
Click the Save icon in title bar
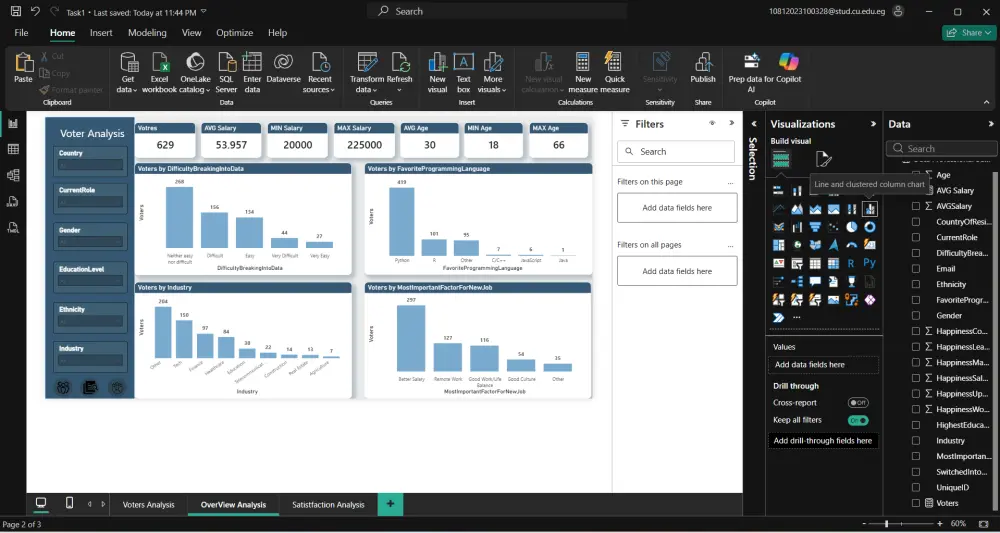(x=16, y=11)
